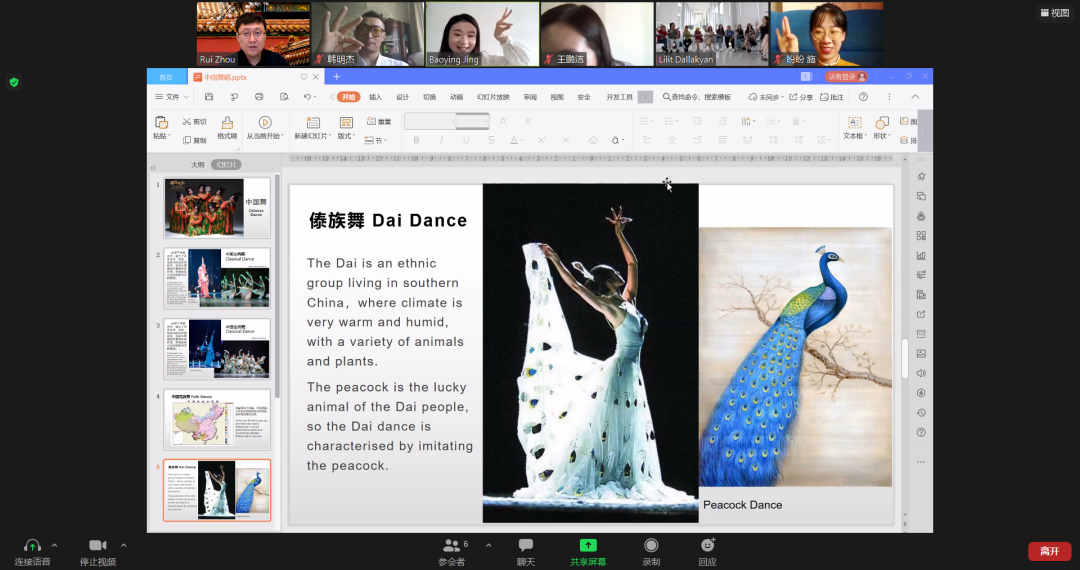Open the Zoom participants (参会者) list
This screenshot has width=1080, height=570.
click(453, 552)
